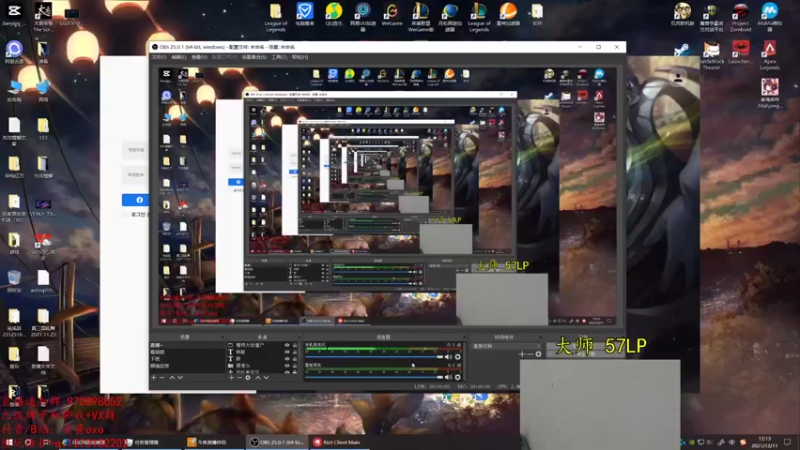Click the OBS preview canvas
800x450 pixels.
(388, 196)
